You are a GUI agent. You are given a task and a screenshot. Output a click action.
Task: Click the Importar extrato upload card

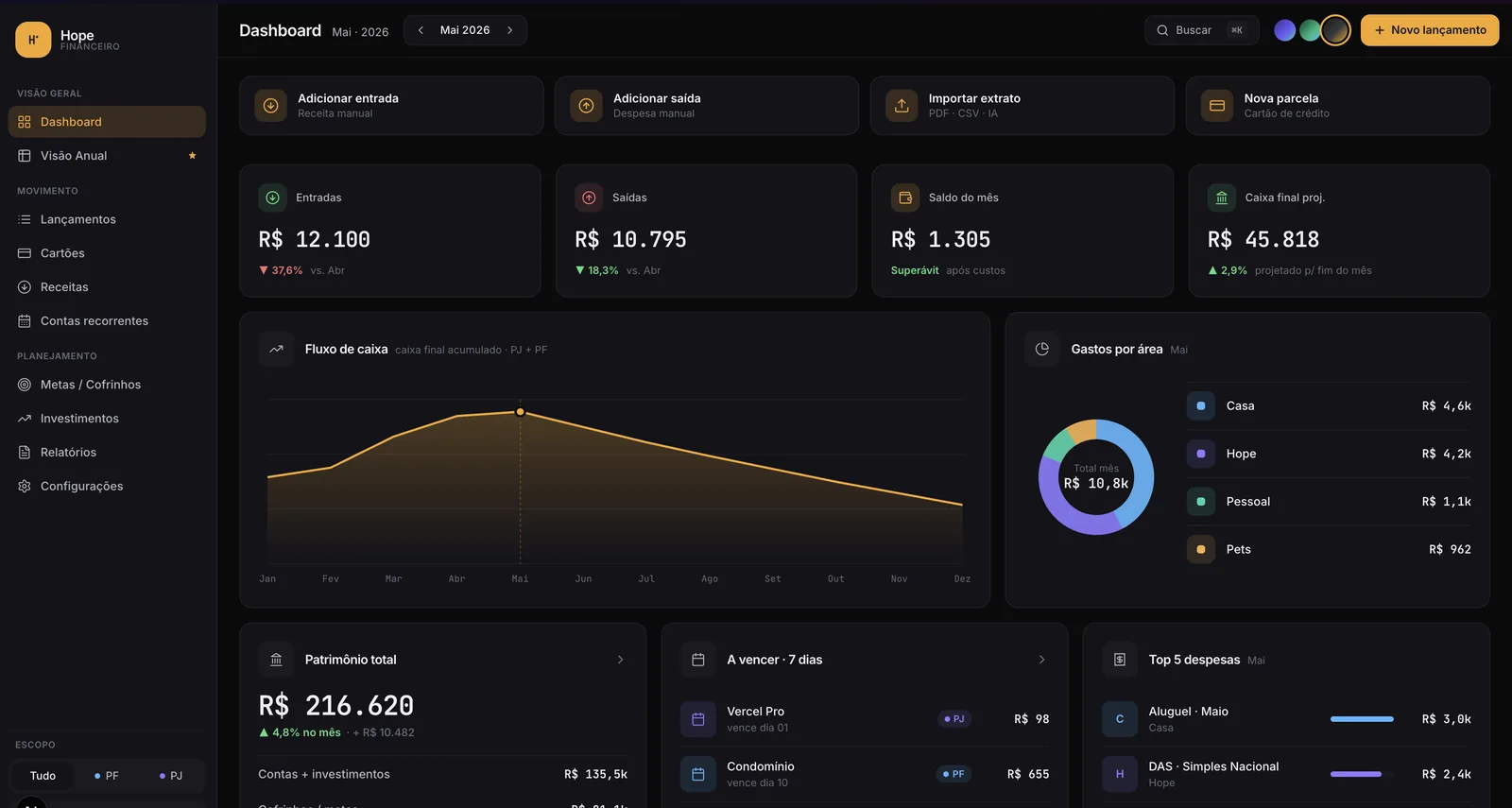[x=1022, y=106]
